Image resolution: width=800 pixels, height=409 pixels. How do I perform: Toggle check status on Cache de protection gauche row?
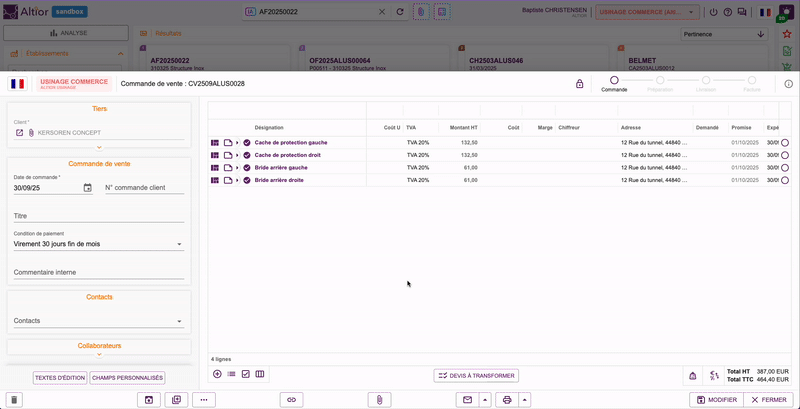(247, 143)
